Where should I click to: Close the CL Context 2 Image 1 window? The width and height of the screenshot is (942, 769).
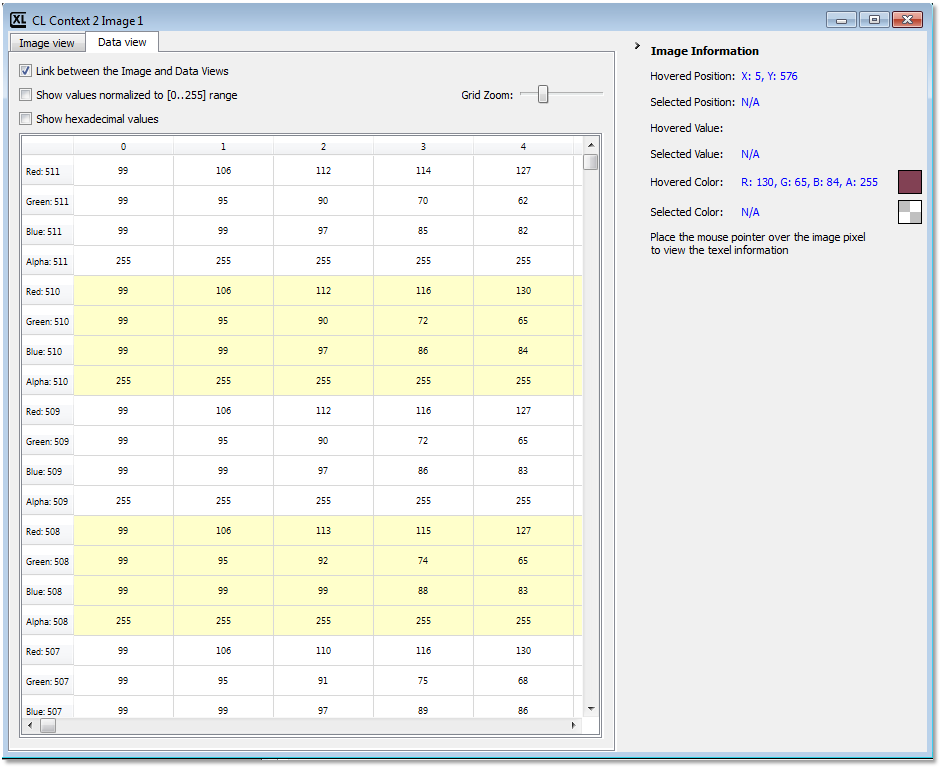[907, 20]
